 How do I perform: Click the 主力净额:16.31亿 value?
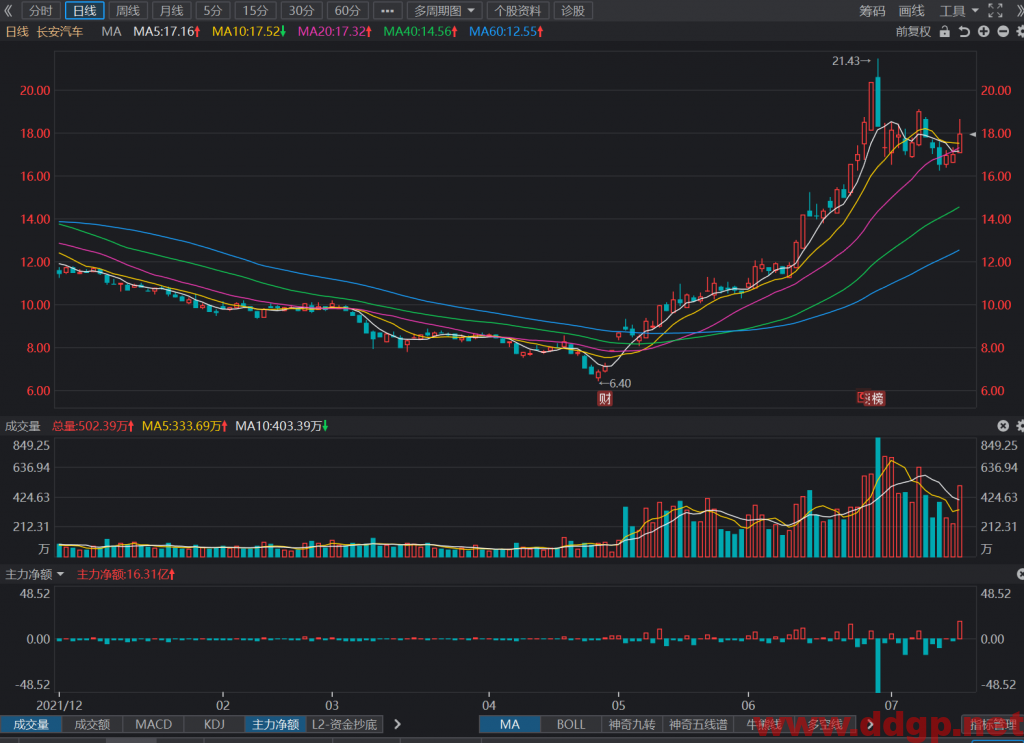(x=126, y=575)
